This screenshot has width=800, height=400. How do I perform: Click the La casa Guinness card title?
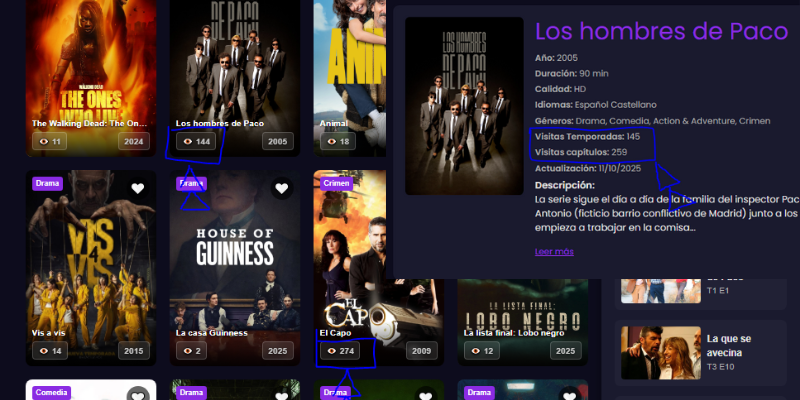(212, 333)
